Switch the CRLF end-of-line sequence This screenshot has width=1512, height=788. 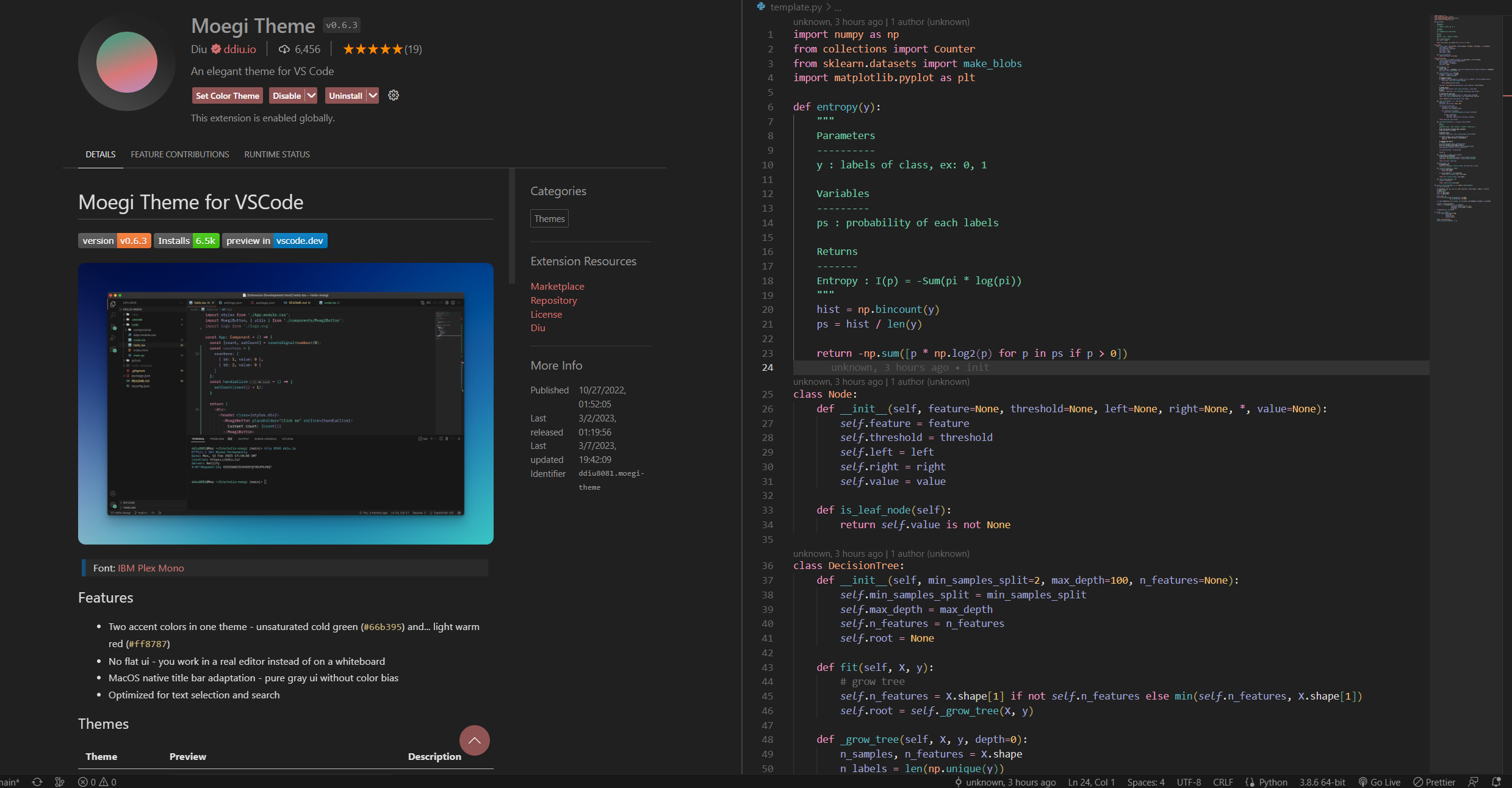(1223, 782)
